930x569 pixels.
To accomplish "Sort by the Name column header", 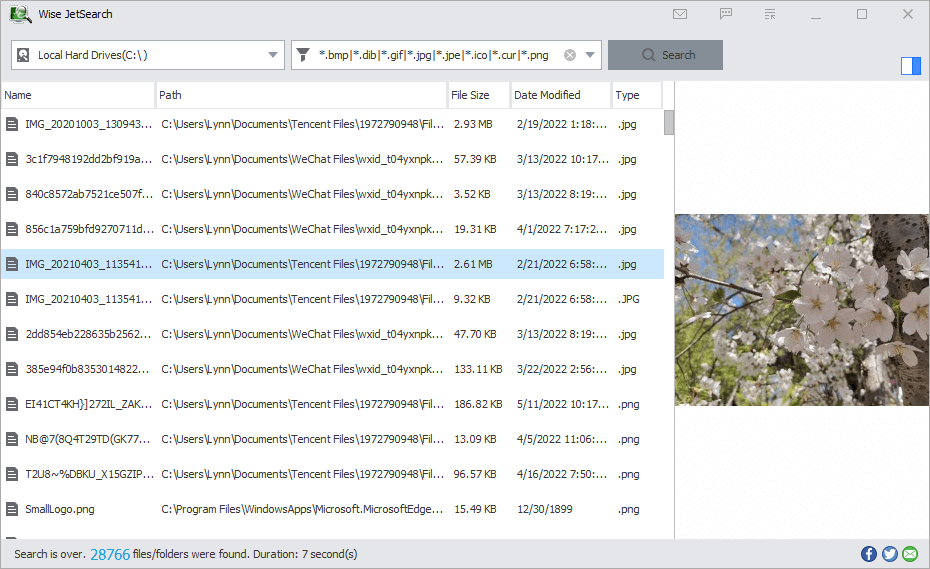I will [x=78, y=95].
